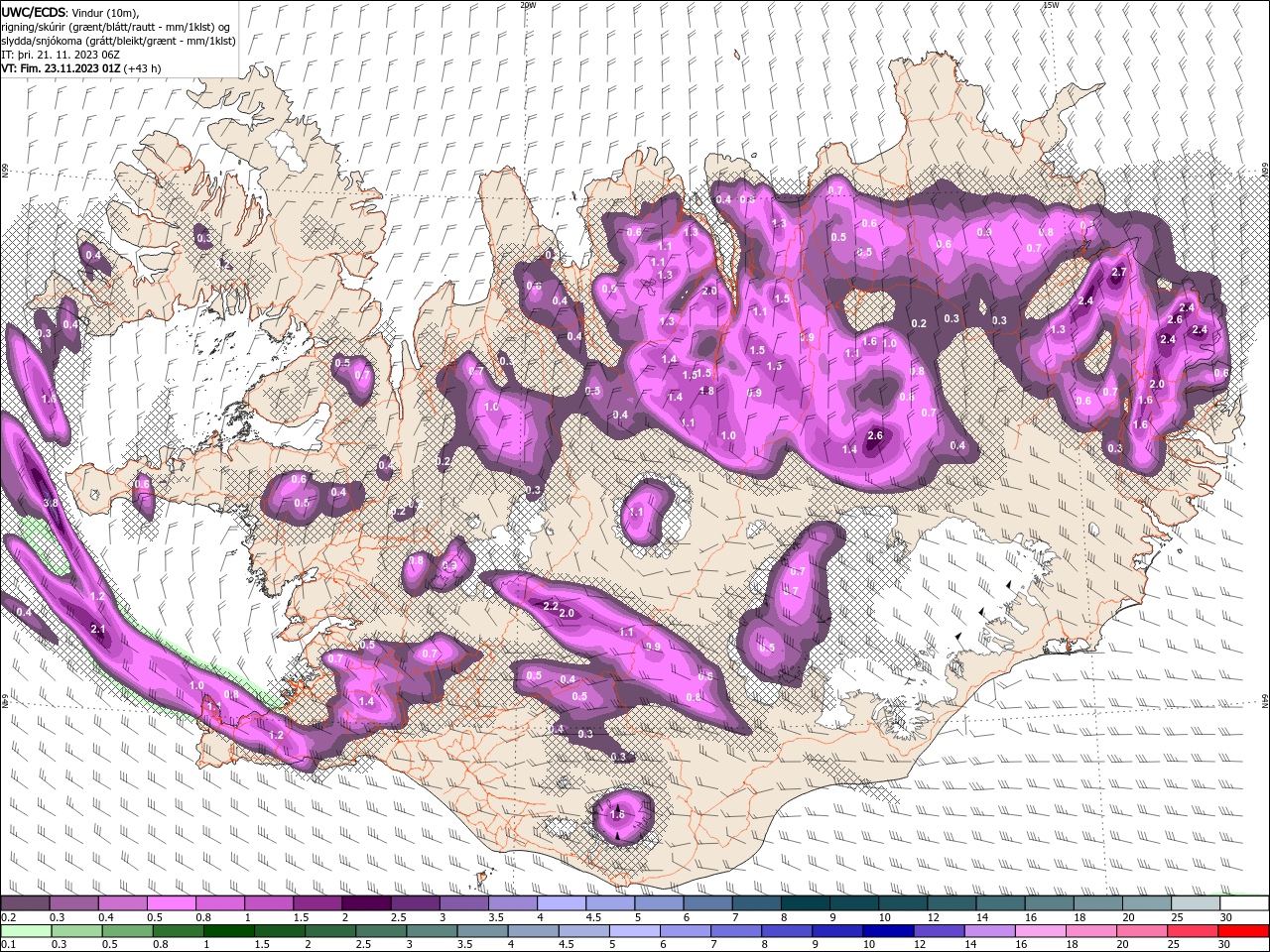
Task: Pick the royal blue 8 swatch in lower legend
Action: (x=786, y=930)
